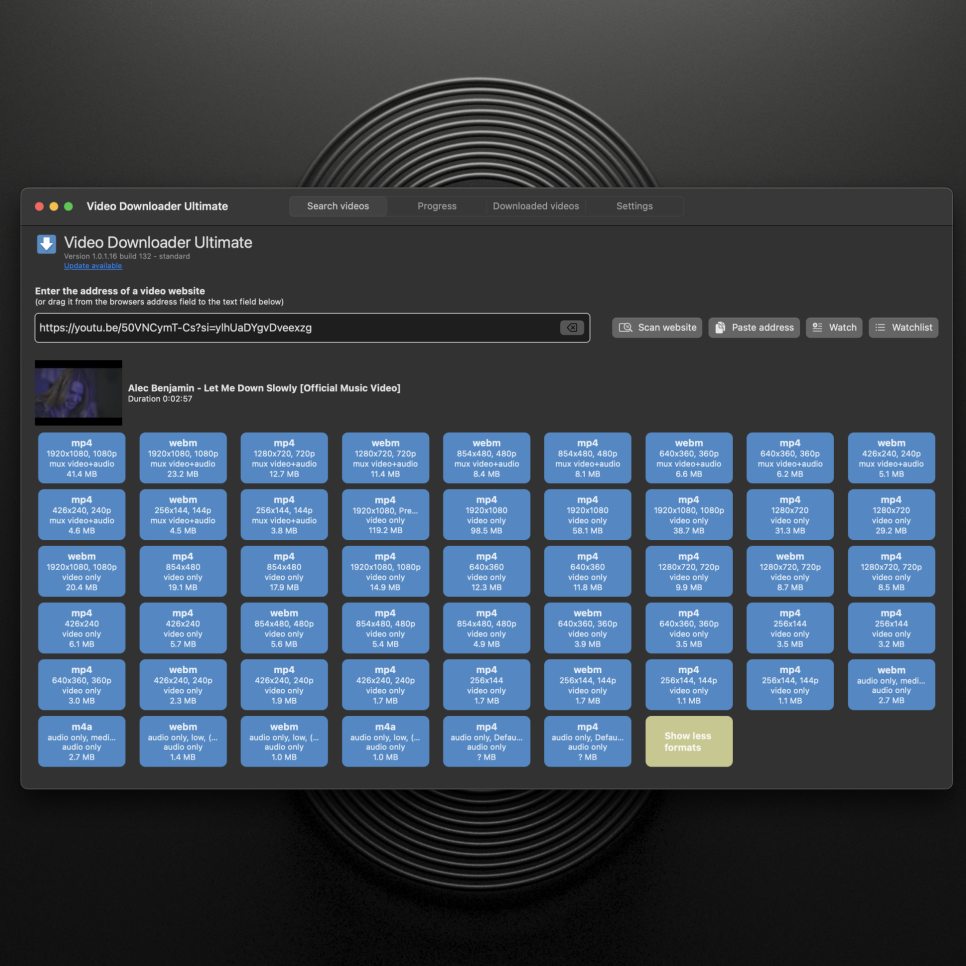Select mp4 854x480 video only 19.1 MB
Image resolution: width=966 pixels, height=966 pixels.
click(x=183, y=571)
